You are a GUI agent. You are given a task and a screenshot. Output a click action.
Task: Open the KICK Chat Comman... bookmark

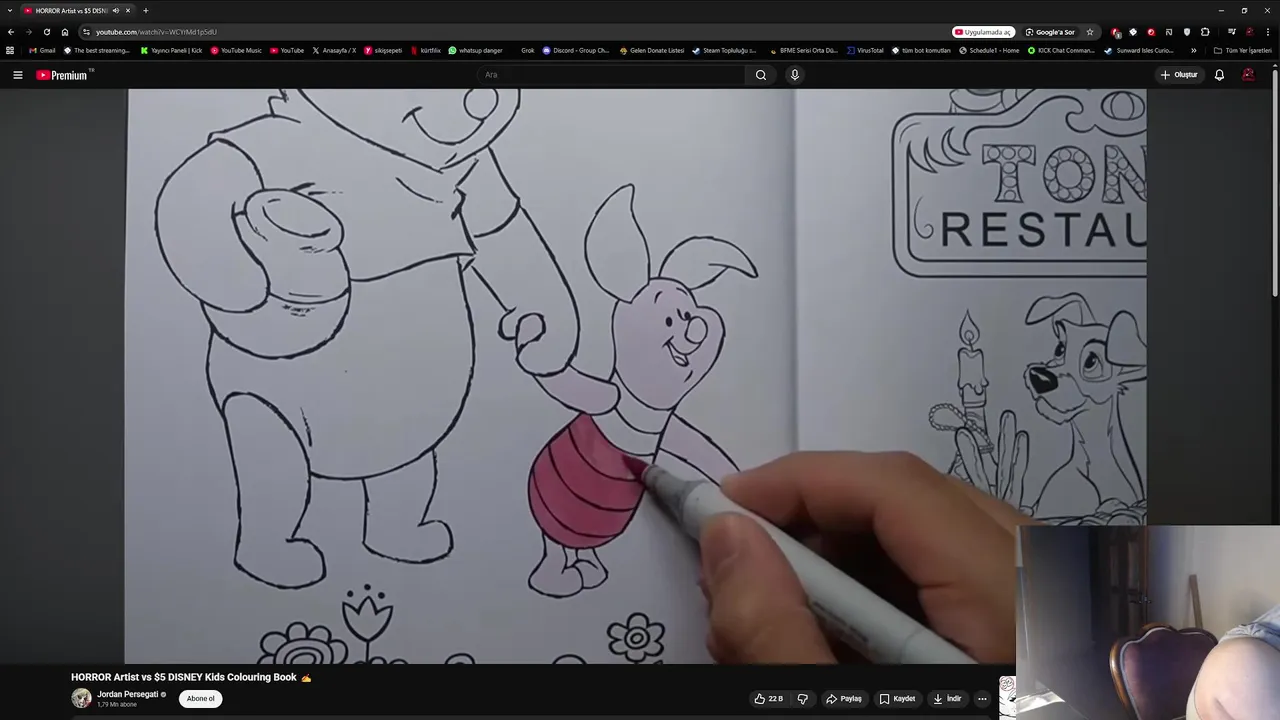pos(1061,50)
